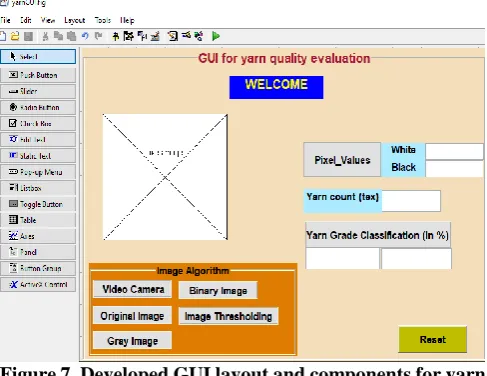Viewport: 487px width, 376px height.
Task: Open the Layout menu
Action: pyautogui.click(x=75, y=21)
